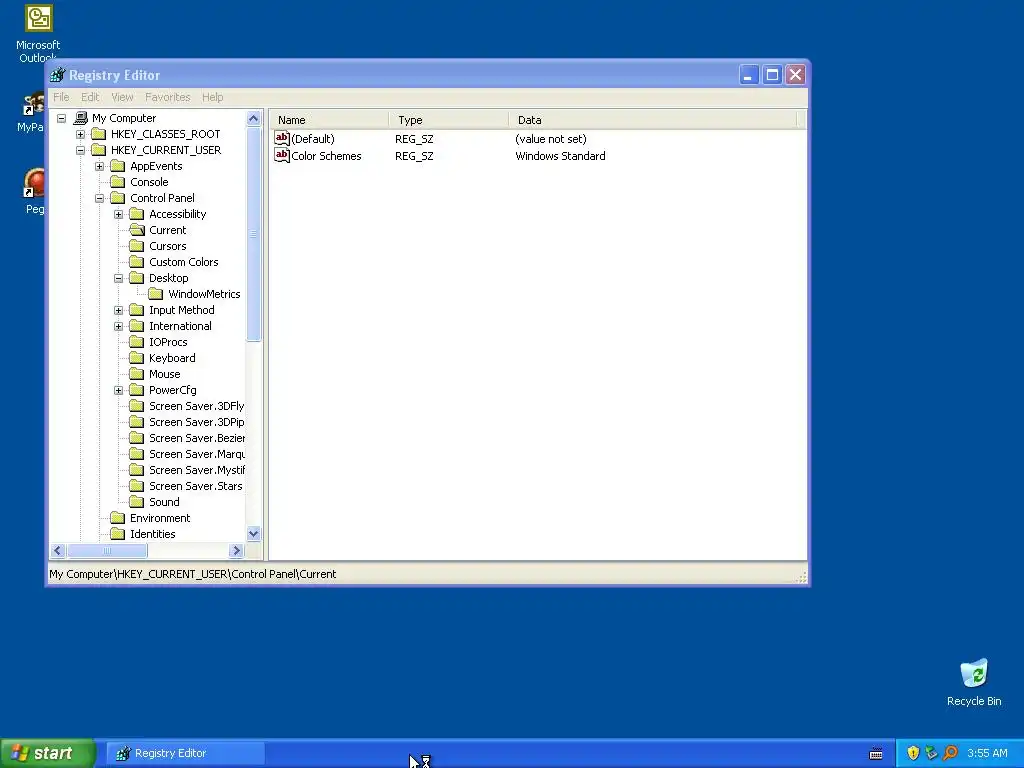Click tree pane scroll left arrow
Viewport: 1024px width, 768px height.
(x=57, y=551)
